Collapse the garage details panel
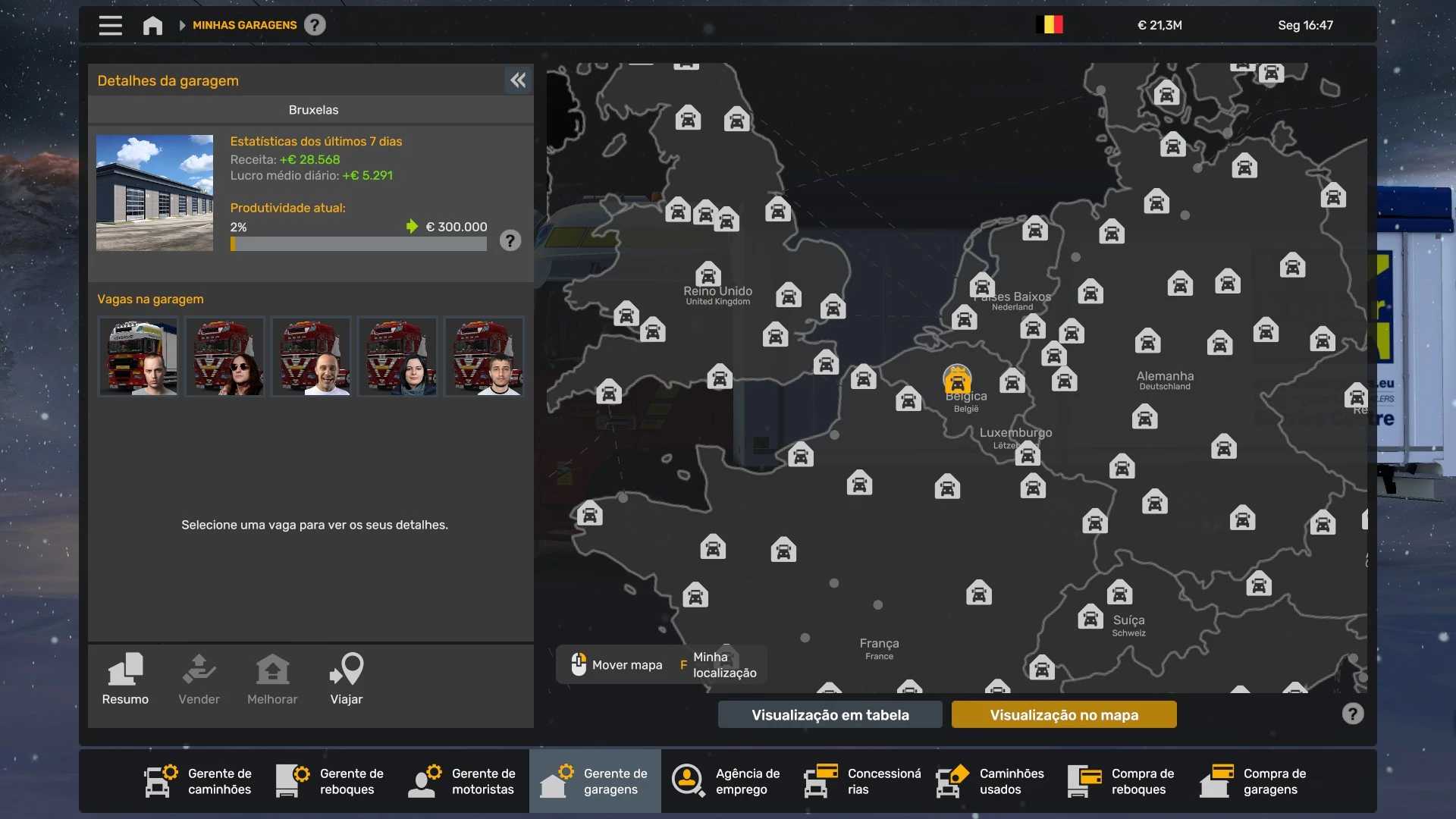The width and height of the screenshot is (1456, 819). point(518,80)
